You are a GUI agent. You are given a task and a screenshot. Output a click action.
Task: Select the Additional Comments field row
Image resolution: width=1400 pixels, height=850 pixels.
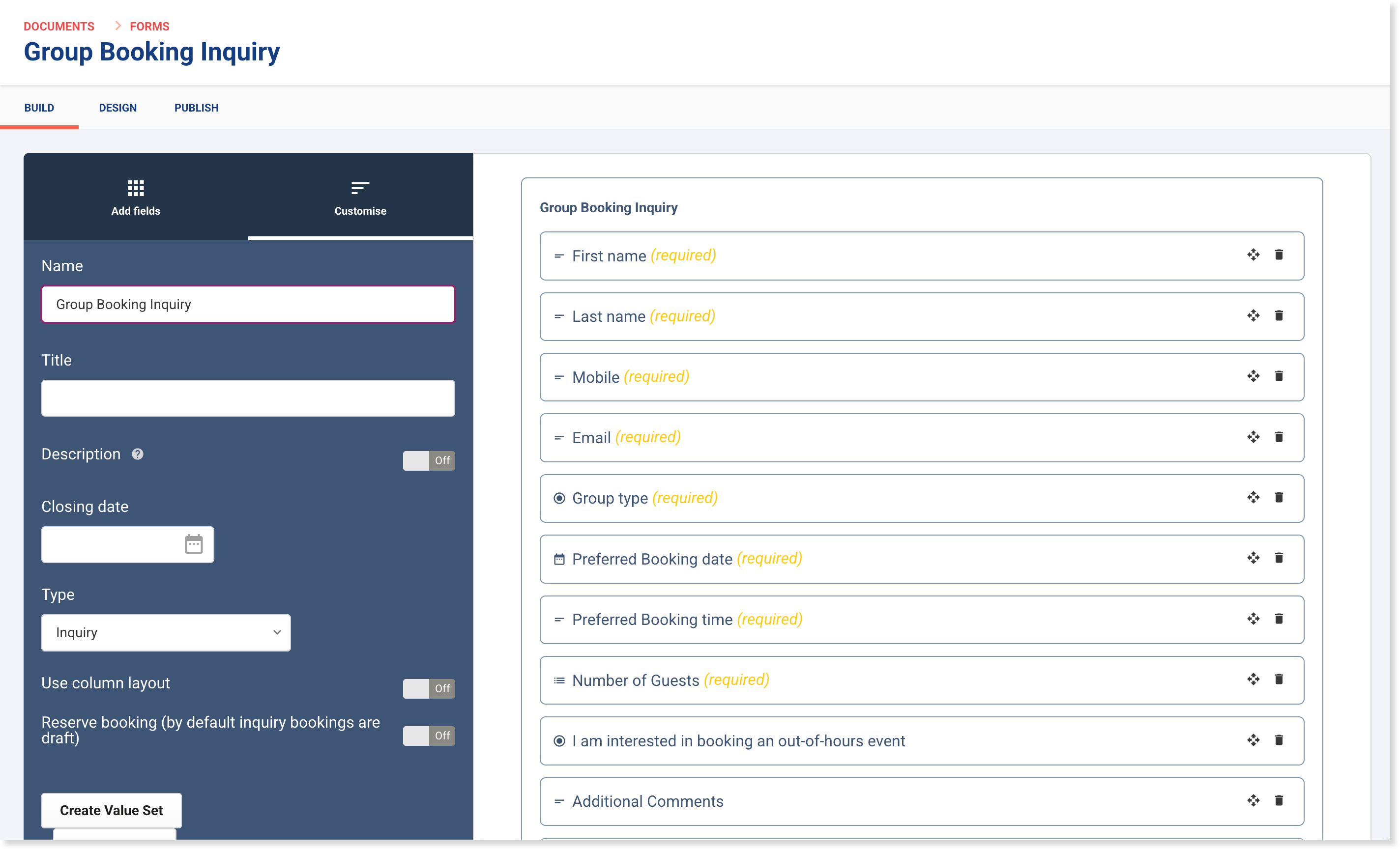tap(922, 802)
